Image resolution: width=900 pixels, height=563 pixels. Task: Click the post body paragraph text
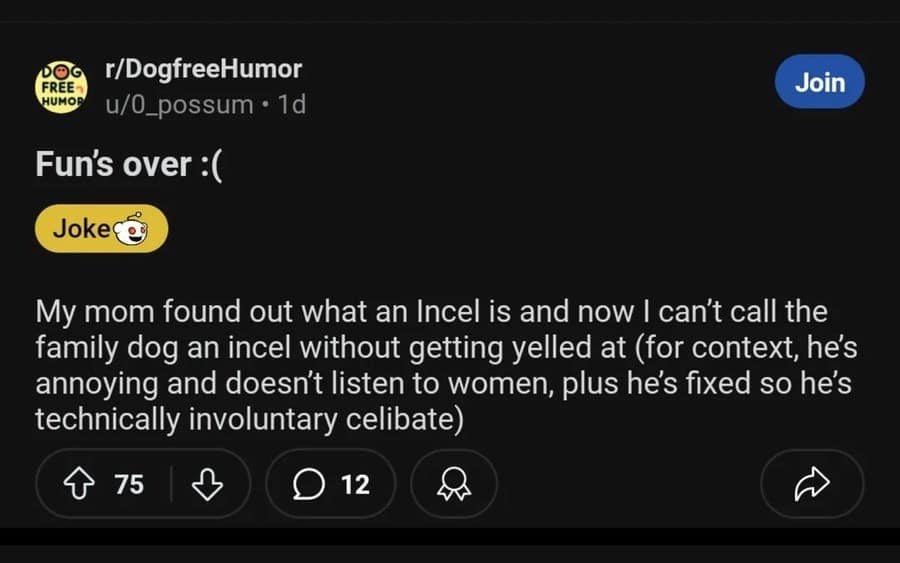coord(440,366)
